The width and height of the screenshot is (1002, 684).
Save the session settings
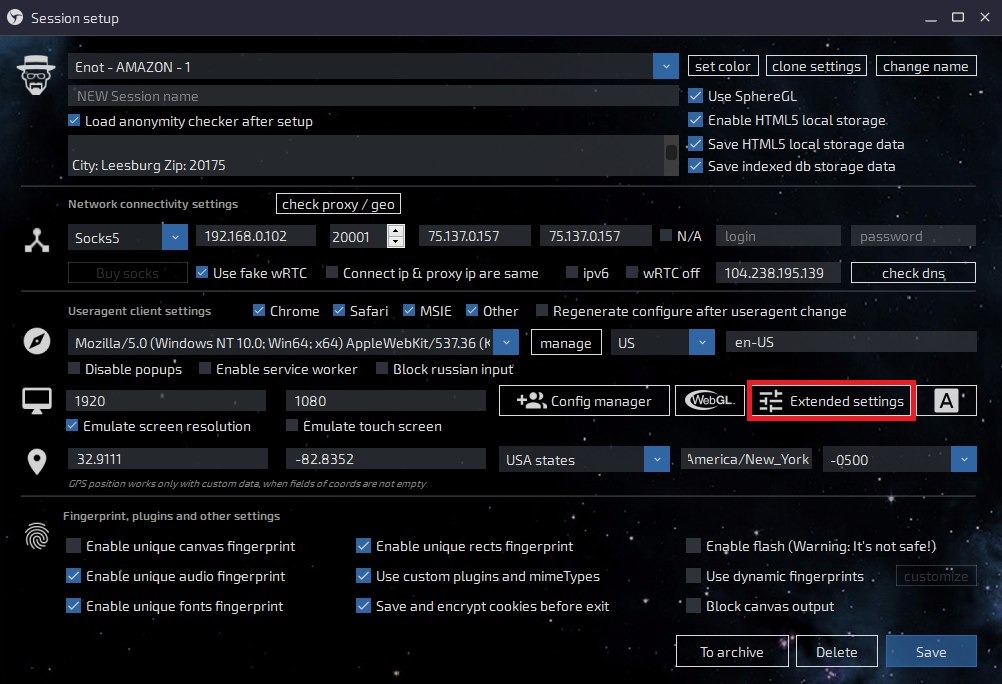(931, 651)
